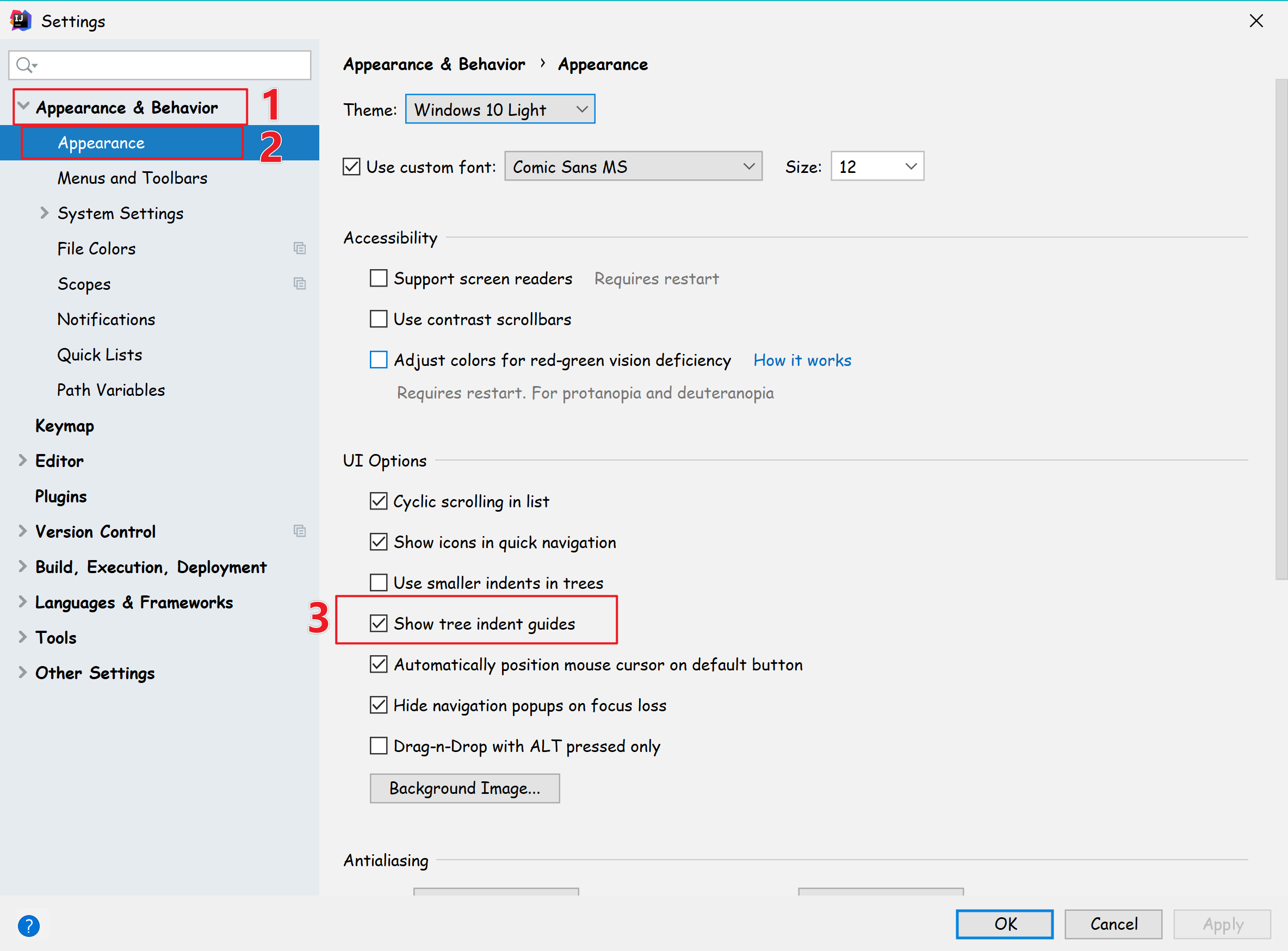1288x951 pixels.
Task: Click project-level icon beside Scopes
Action: pos(299,284)
